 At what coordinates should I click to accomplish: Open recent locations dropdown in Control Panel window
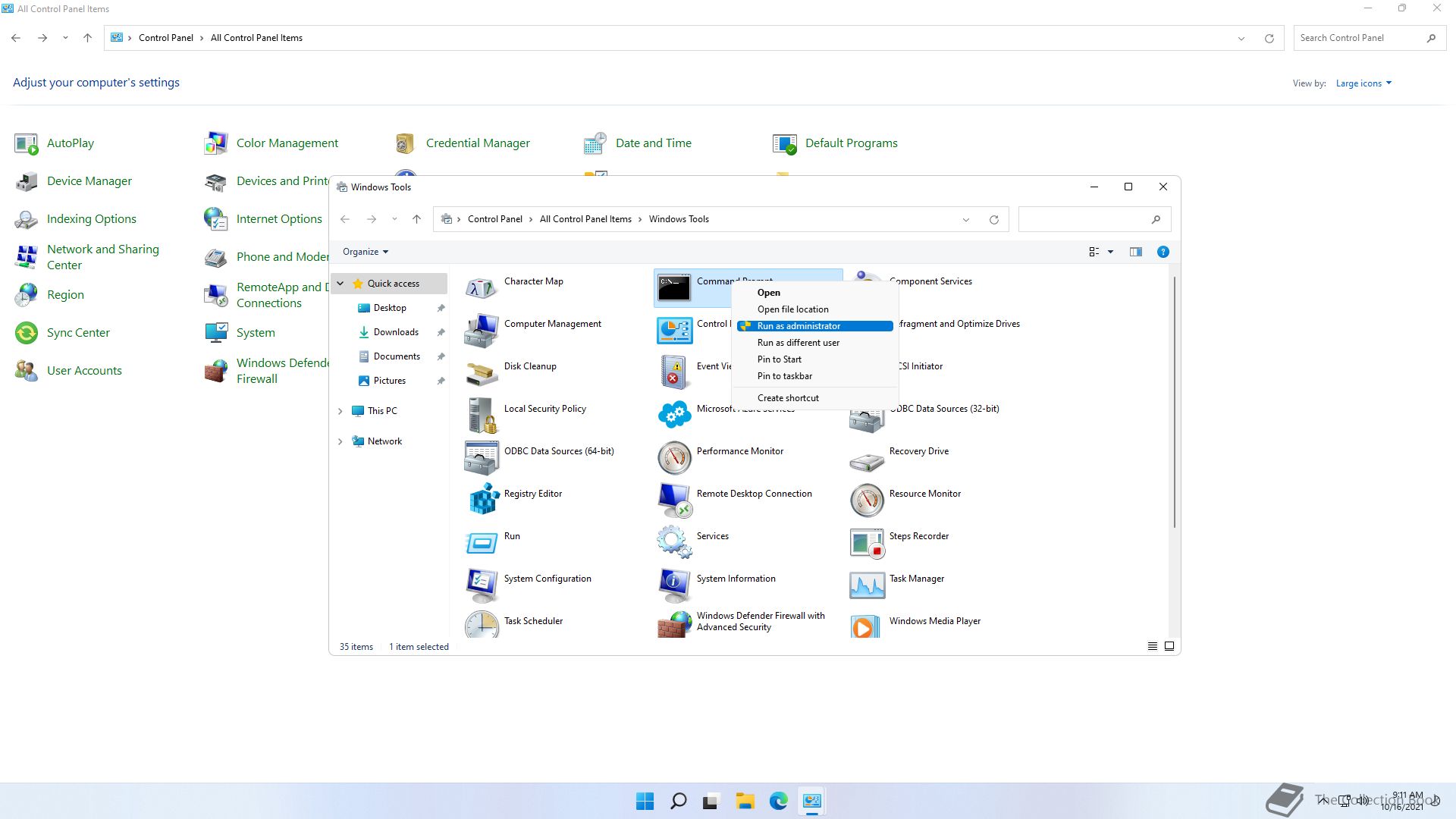(x=65, y=38)
